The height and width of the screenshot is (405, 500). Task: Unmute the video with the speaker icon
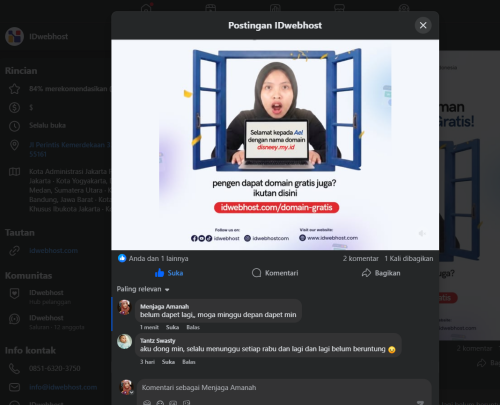click(x=422, y=234)
